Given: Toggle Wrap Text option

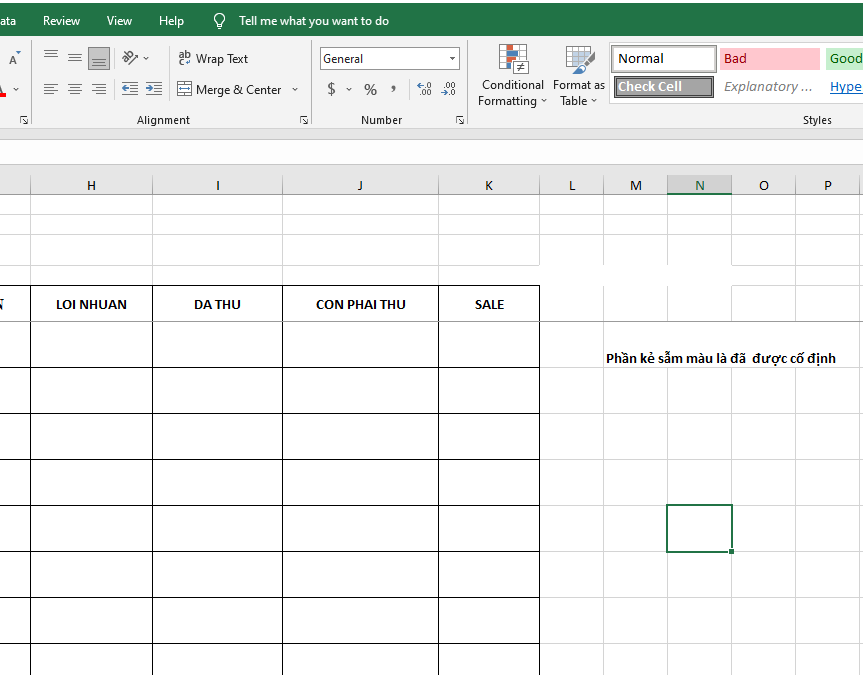Looking at the screenshot, I should (213, 58).
